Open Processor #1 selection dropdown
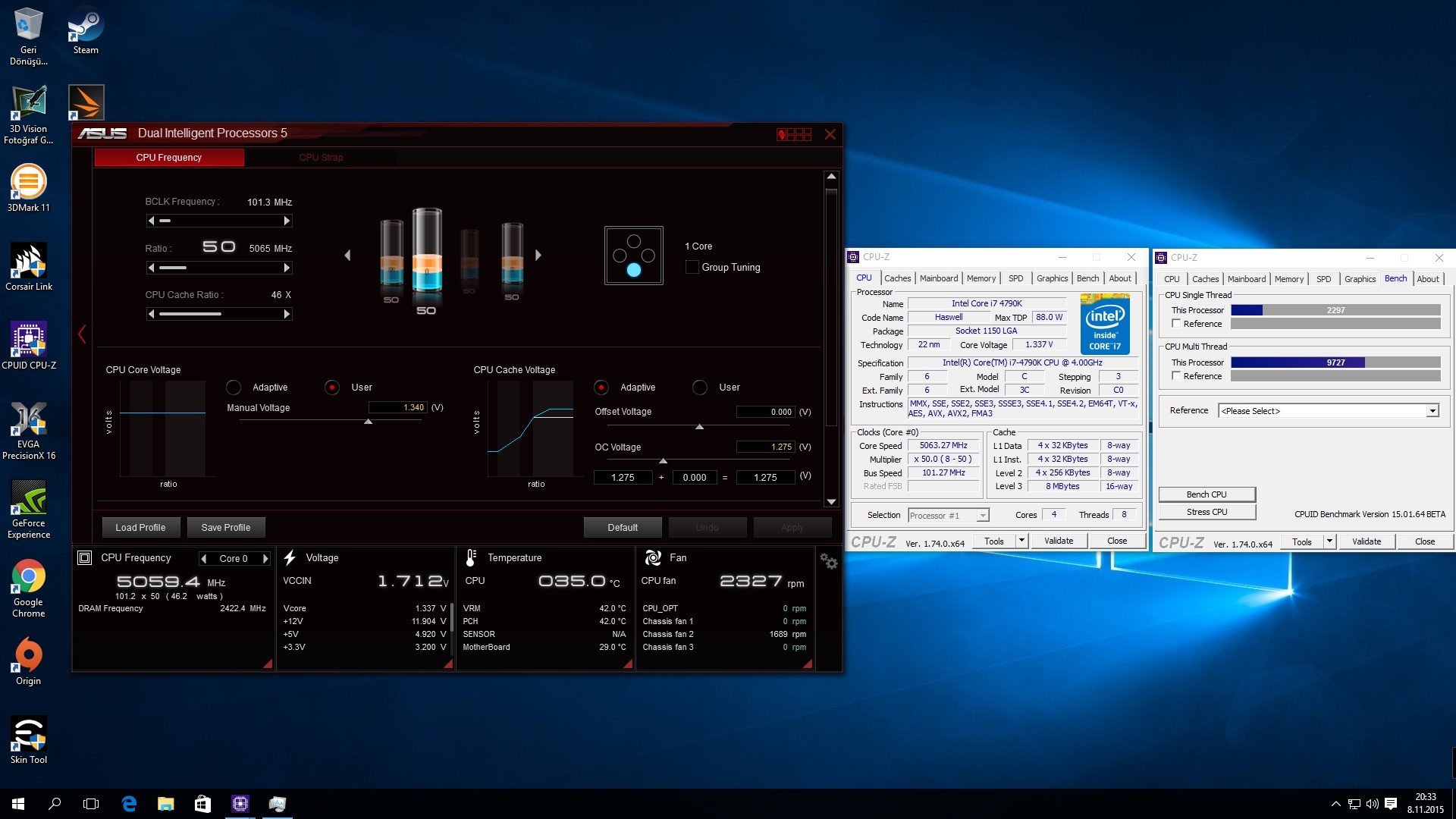This screenshot has width=1456, height=819. (x=948, y=516)
